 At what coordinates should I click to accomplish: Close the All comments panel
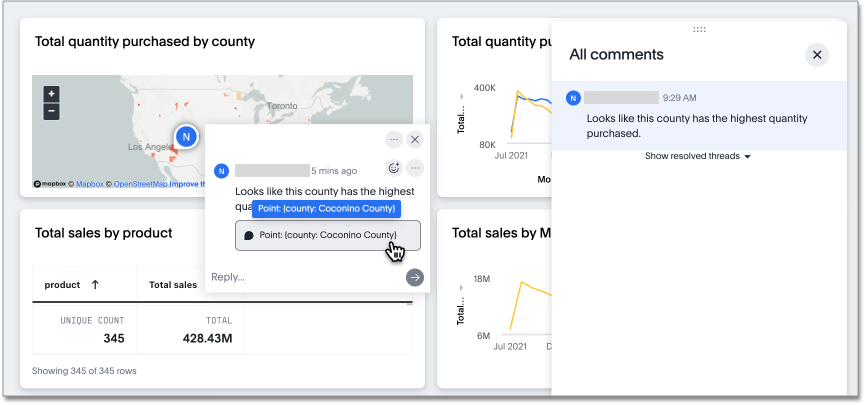(x=817, y=55)
